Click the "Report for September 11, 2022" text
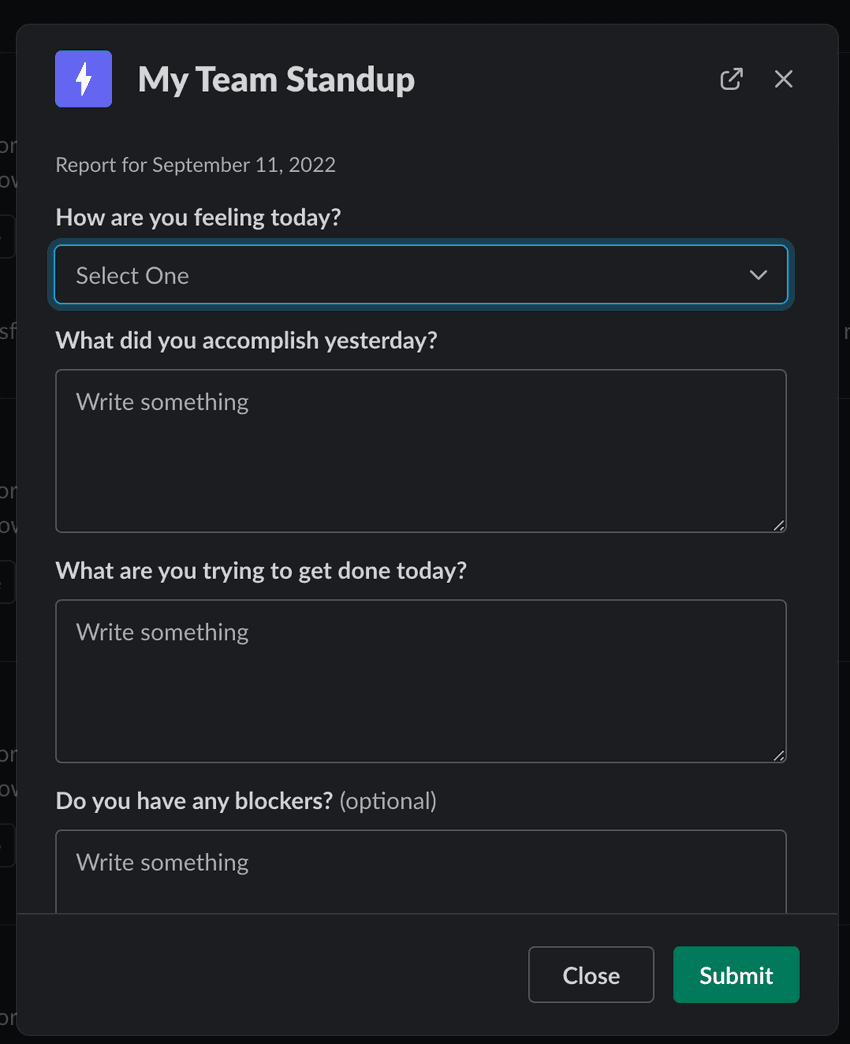The height and width of the screenshot is (1044, 850). pos(196,164)
